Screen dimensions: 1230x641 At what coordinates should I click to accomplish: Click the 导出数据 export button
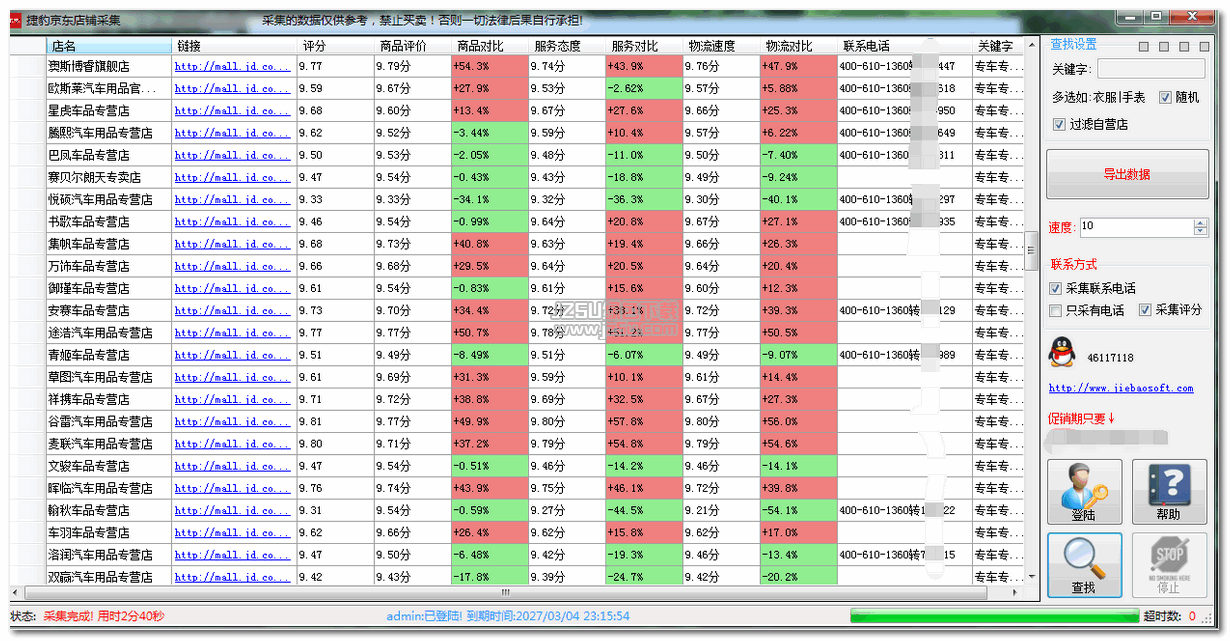pos(1127,174)
